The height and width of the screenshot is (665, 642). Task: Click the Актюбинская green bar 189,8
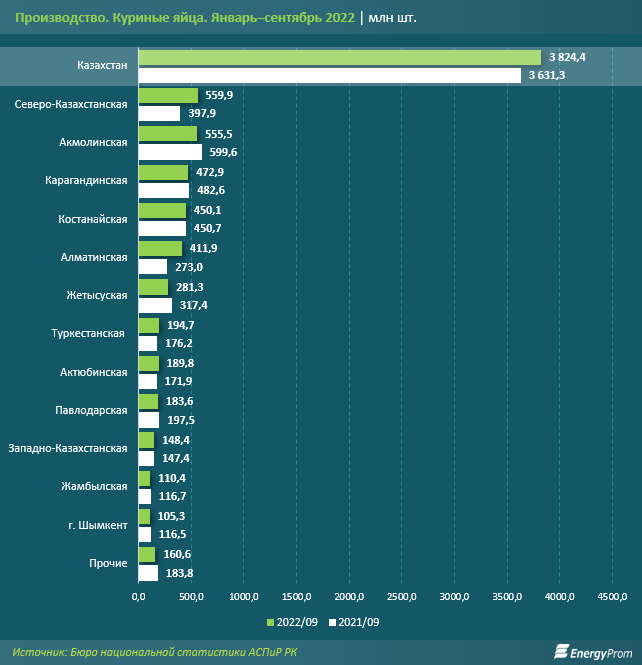pos(148,364)
